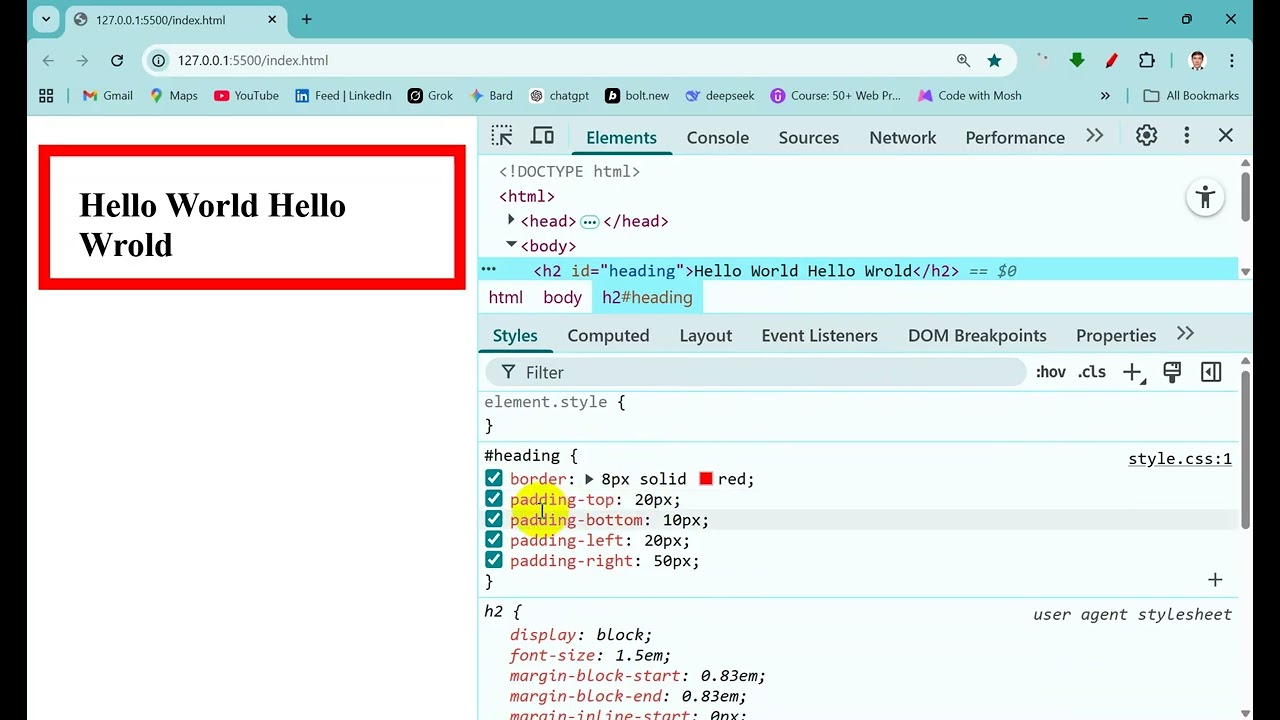Open the Properties tab
The width and height of the screenshot is (1280, 720).
[1116, 336]
